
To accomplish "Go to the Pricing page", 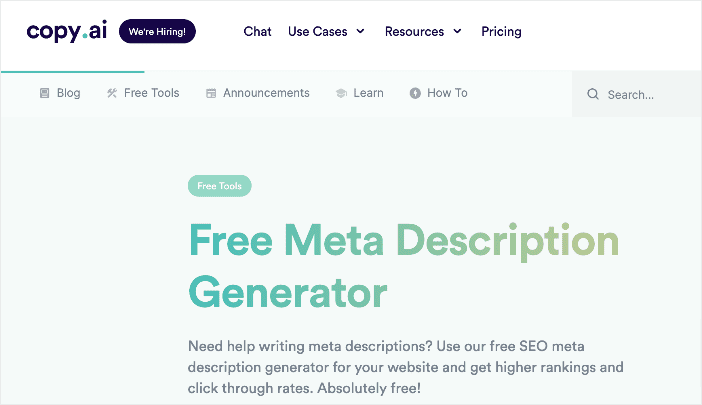I will pos(501,32).
